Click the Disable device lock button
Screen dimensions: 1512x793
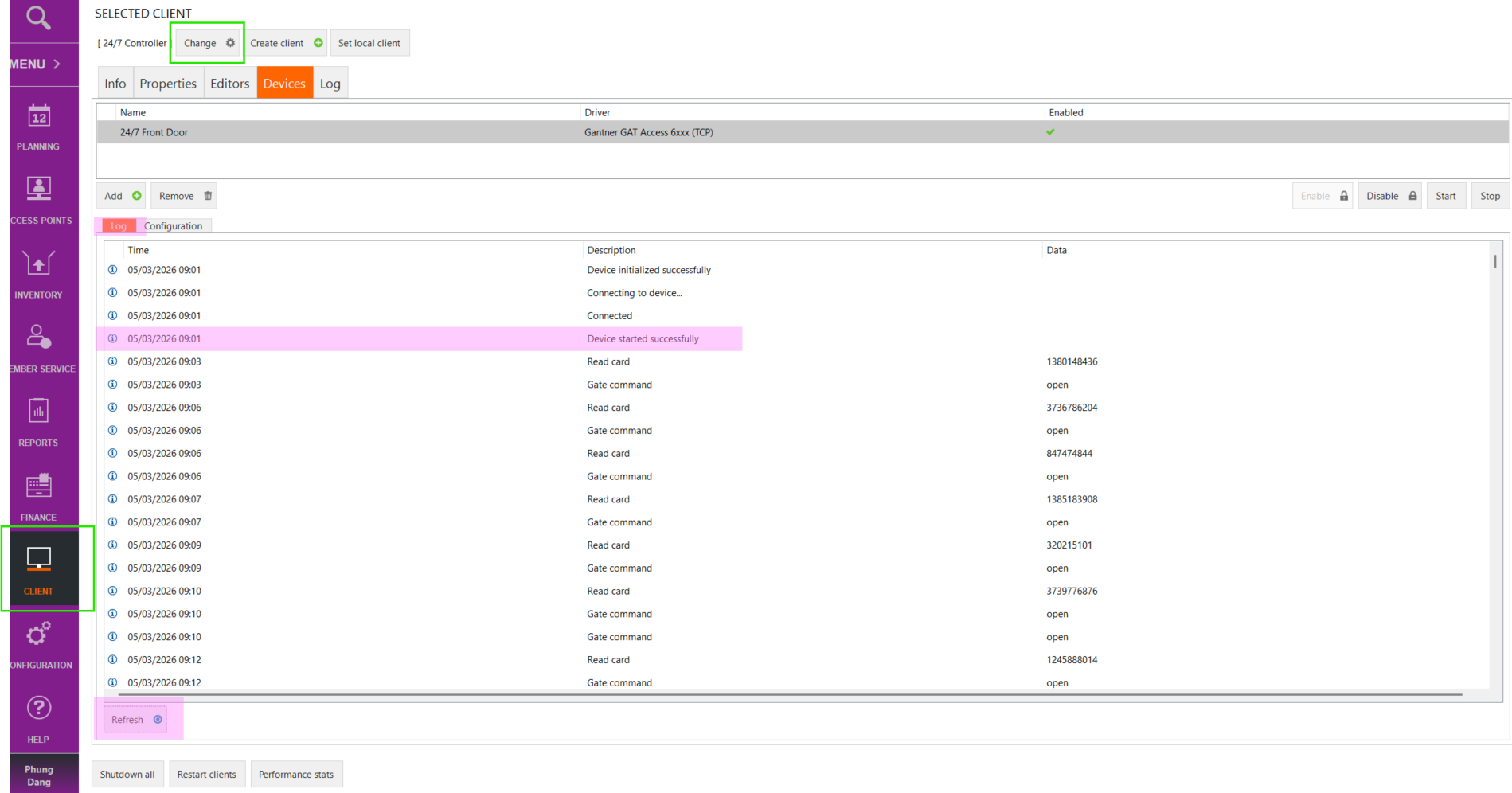coord(1390,196)
